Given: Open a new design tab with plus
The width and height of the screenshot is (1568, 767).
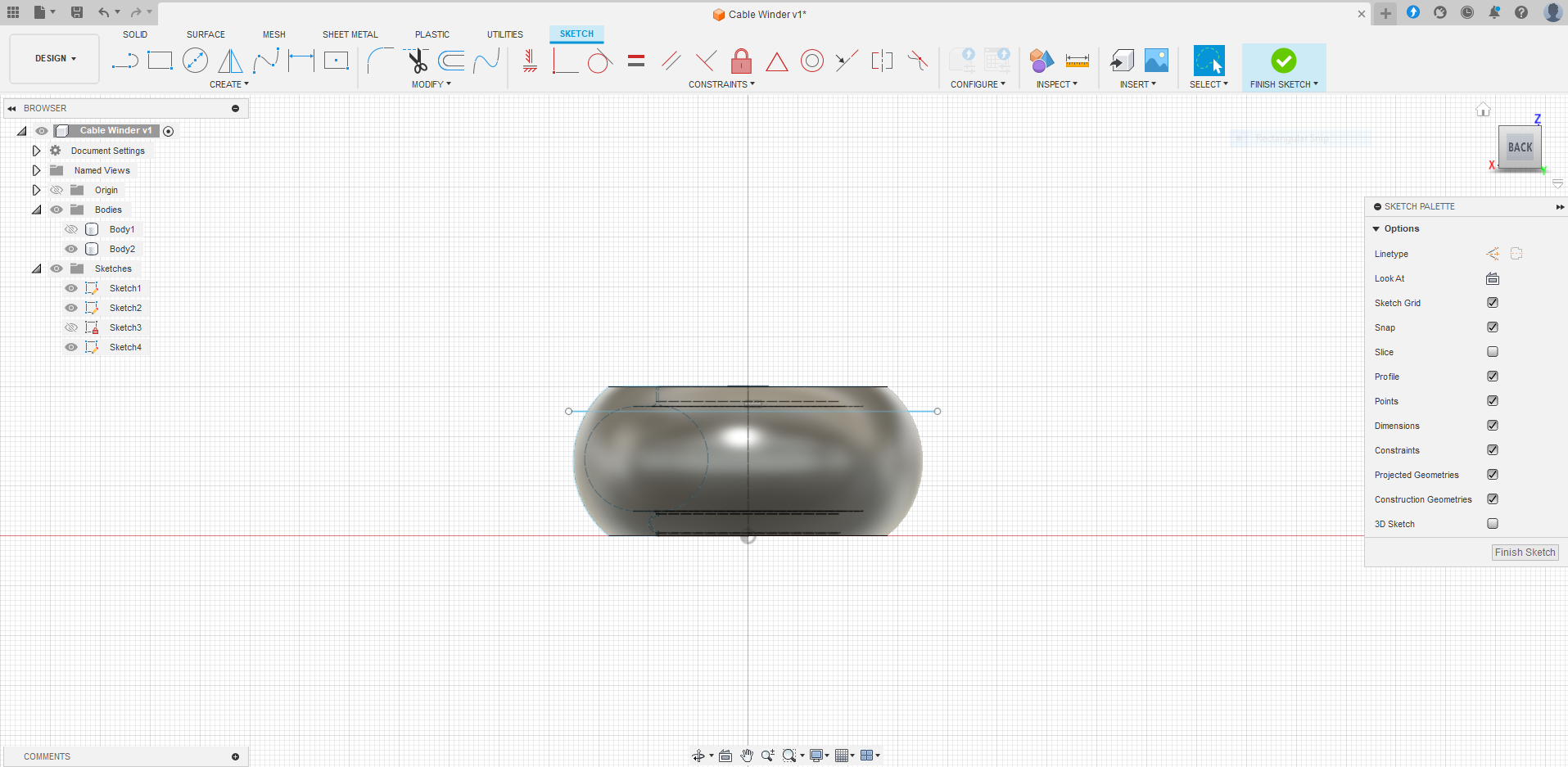Looking at the screenshot, I should [x=1385, y=13].
